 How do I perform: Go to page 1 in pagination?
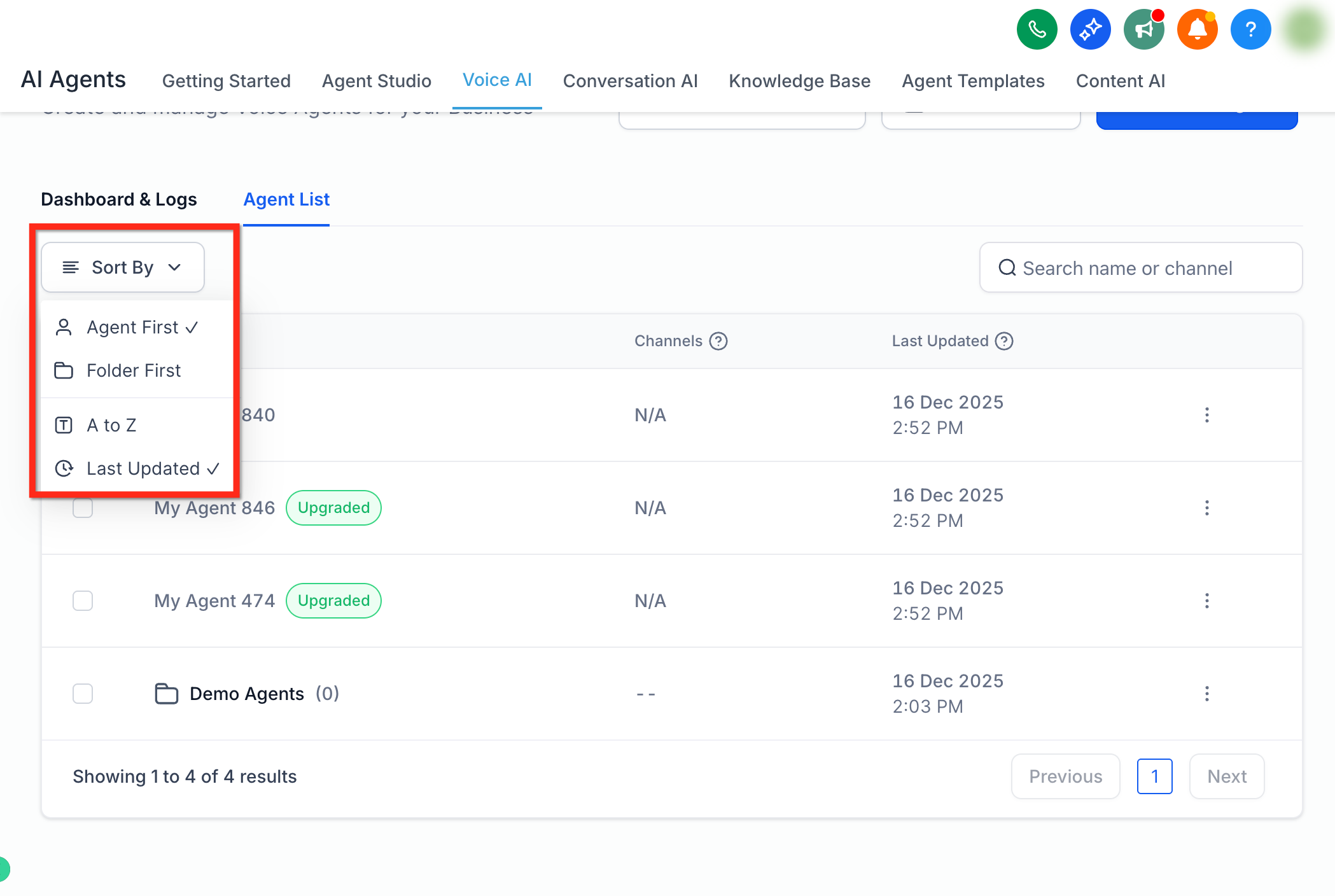[x=1154, y=776]
